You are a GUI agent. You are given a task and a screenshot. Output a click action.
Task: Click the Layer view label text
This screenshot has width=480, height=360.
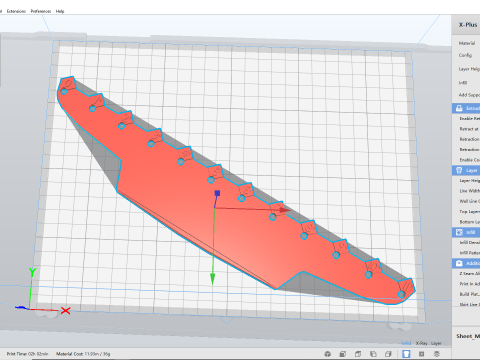pyautogui.click(x=436, y=343)
